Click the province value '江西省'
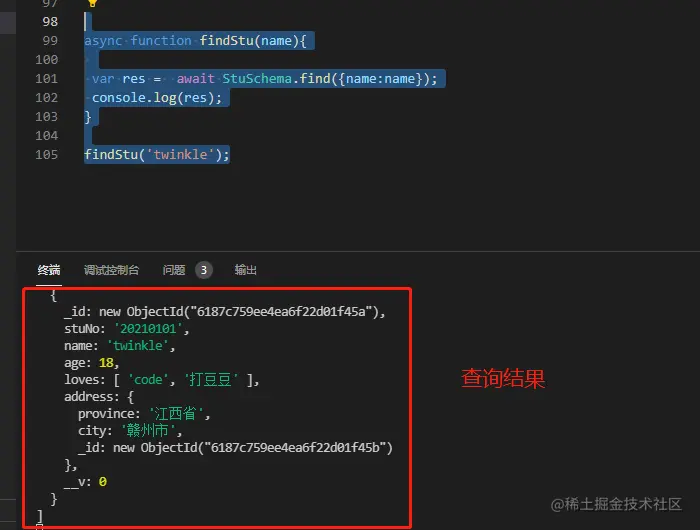700x530 pixels. [x=176, y=413]
